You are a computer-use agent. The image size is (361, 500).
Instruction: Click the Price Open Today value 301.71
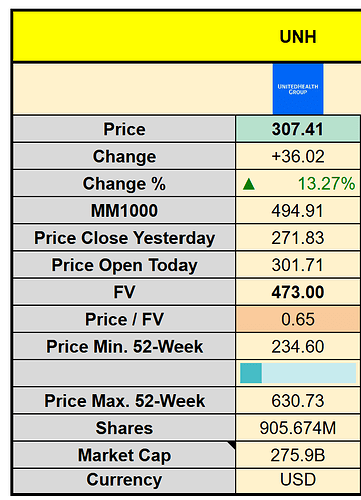(298, 265)
